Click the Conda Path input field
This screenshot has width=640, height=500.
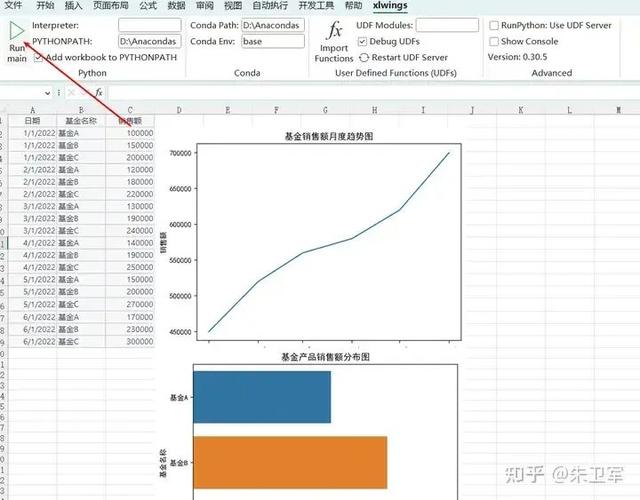(x=273, y=25)
